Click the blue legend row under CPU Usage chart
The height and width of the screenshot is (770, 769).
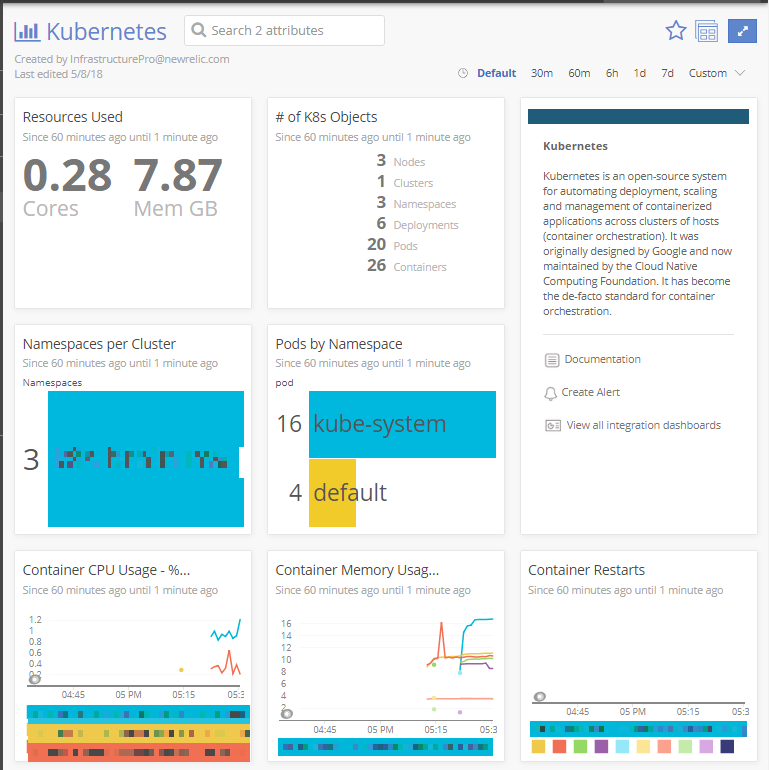[x=138, y=714]
